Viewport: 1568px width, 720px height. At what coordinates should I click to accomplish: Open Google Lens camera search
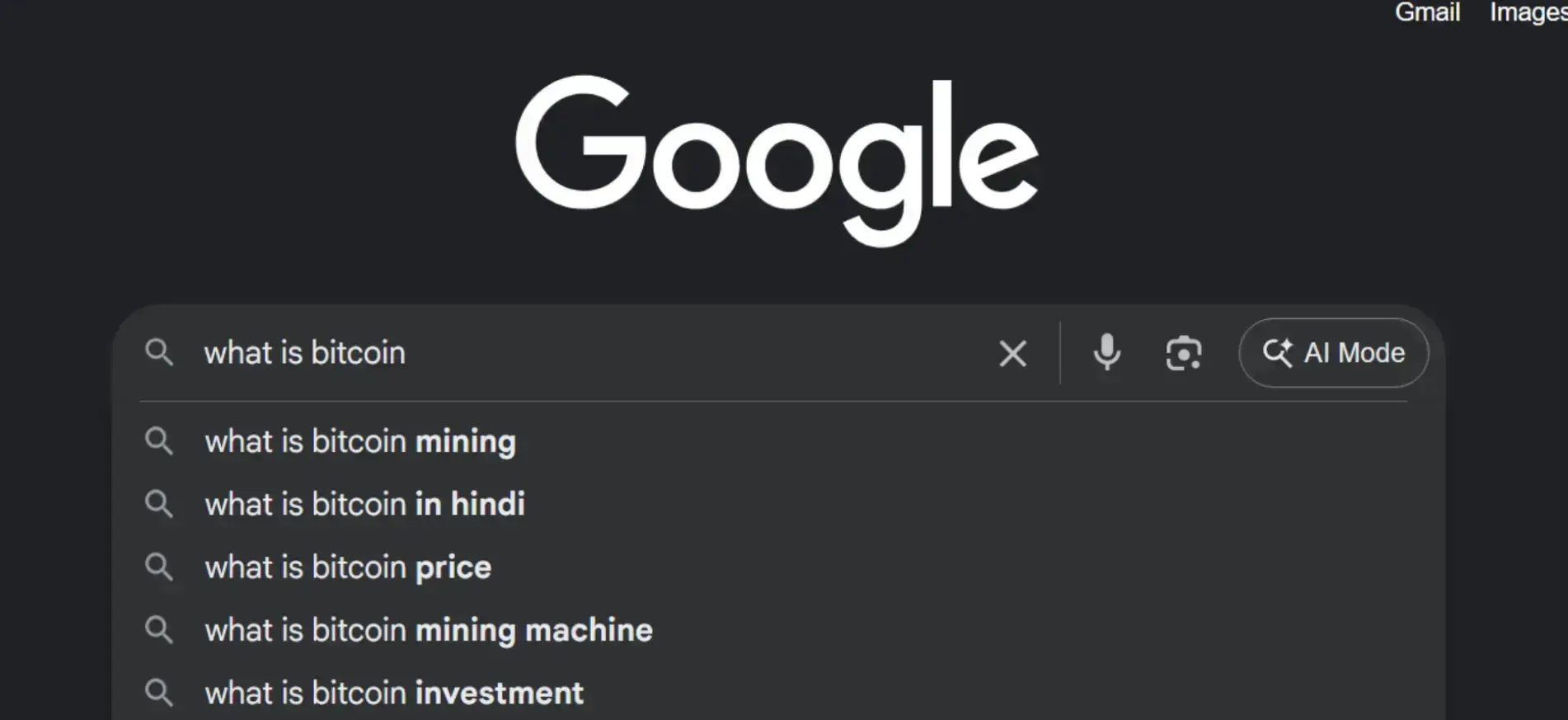point(1184,353)
